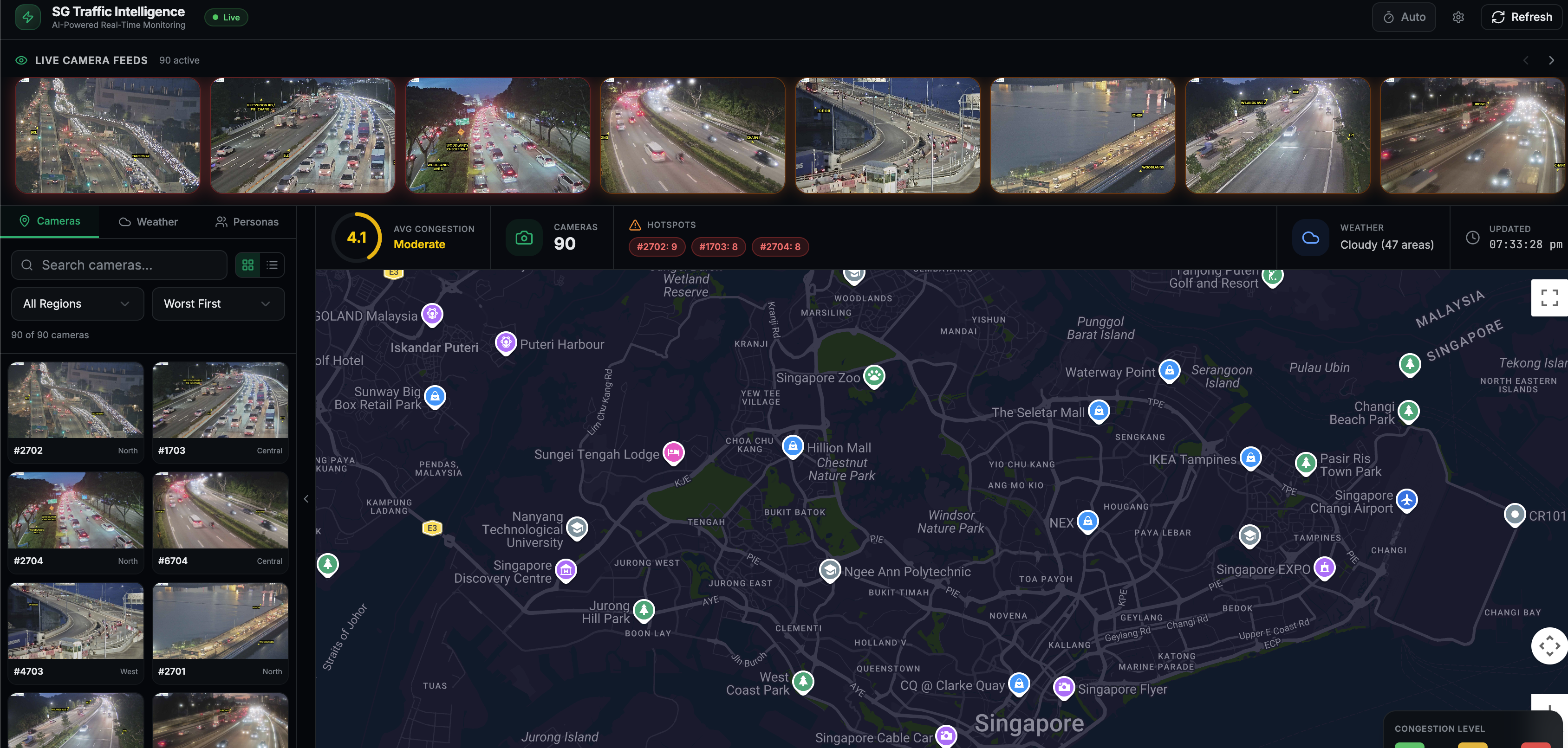Open camera #2704 card in sidebar
Screen dimensions: 1568x748
tap(76, 523)
